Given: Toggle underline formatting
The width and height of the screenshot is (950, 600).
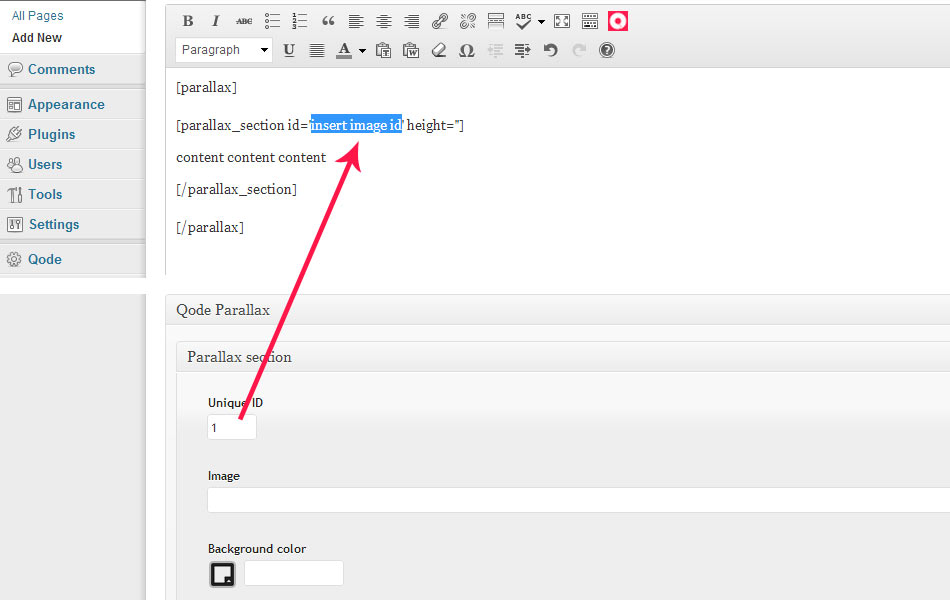Looking at the screenshot, I should 289,50.
